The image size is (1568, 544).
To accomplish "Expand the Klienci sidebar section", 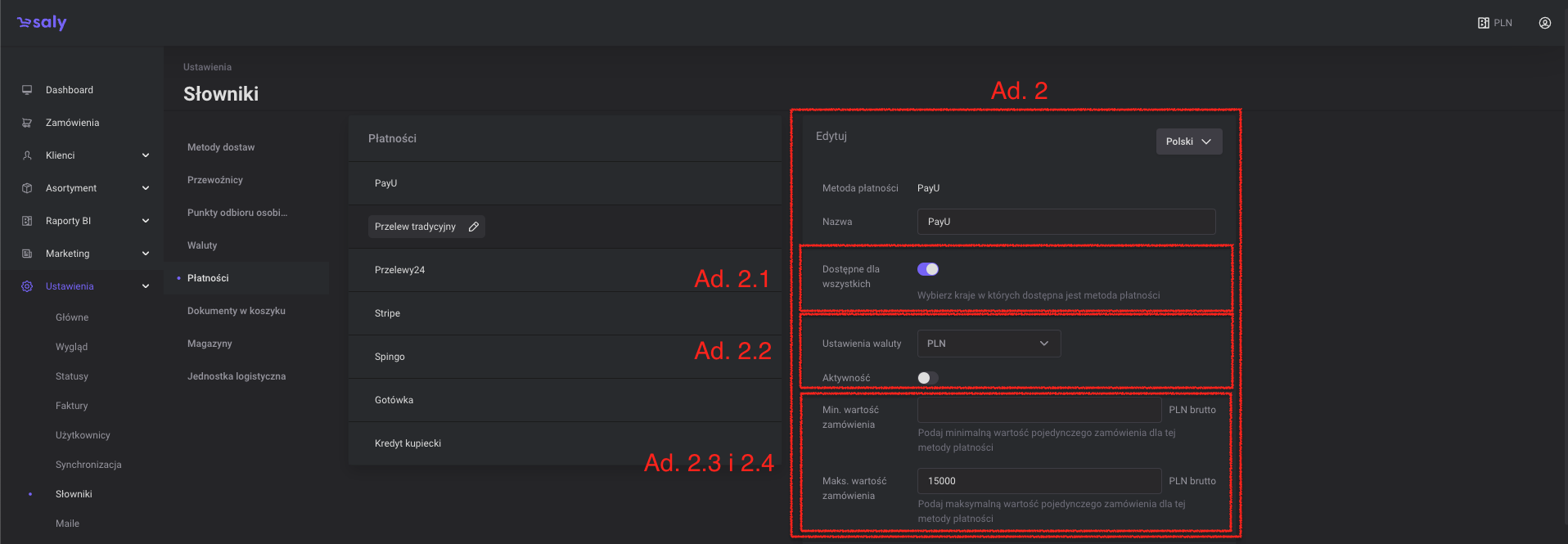I will [x=145, y=155].
